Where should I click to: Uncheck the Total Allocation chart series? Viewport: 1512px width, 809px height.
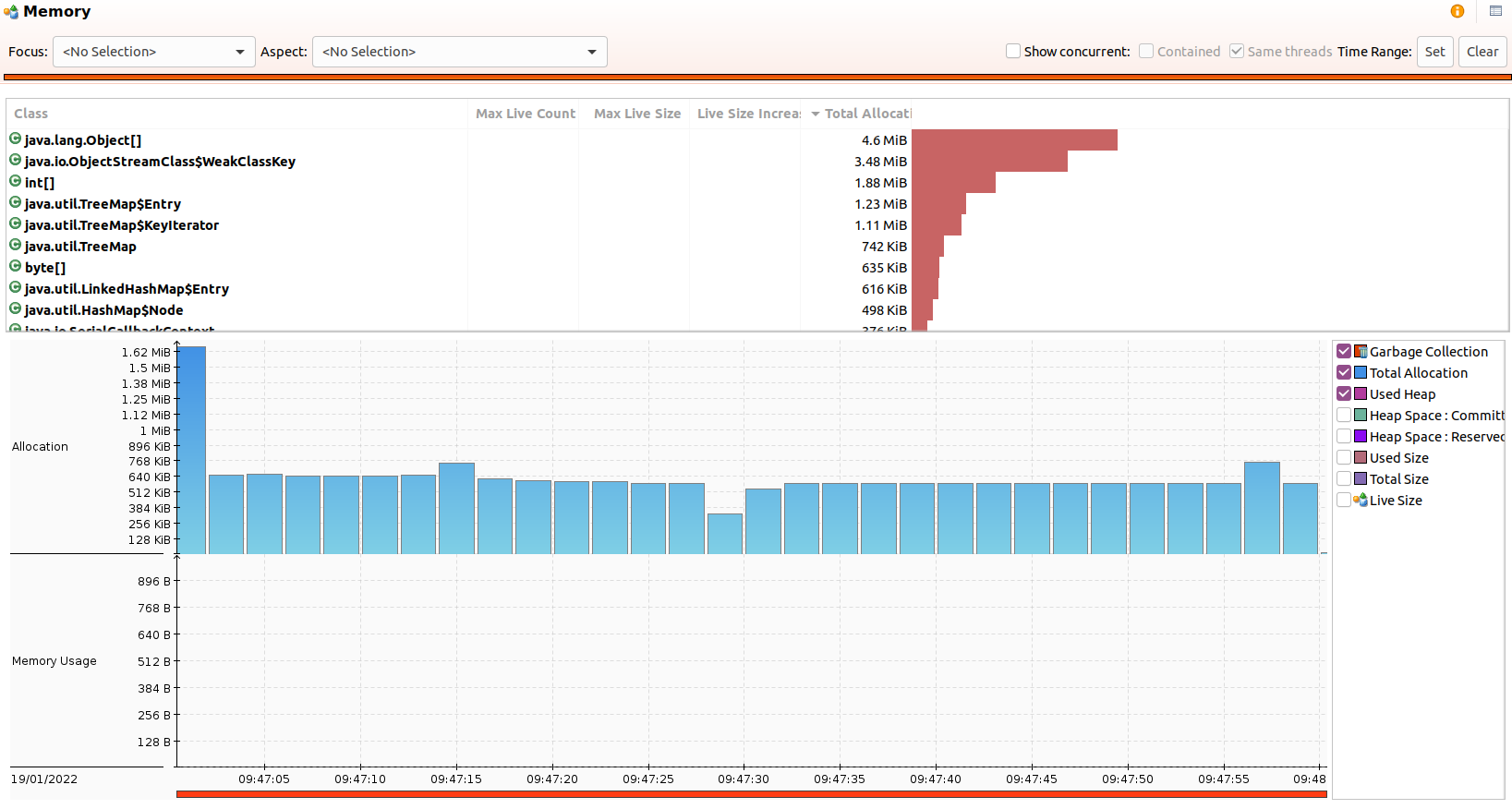click(x=1344, y=372)
